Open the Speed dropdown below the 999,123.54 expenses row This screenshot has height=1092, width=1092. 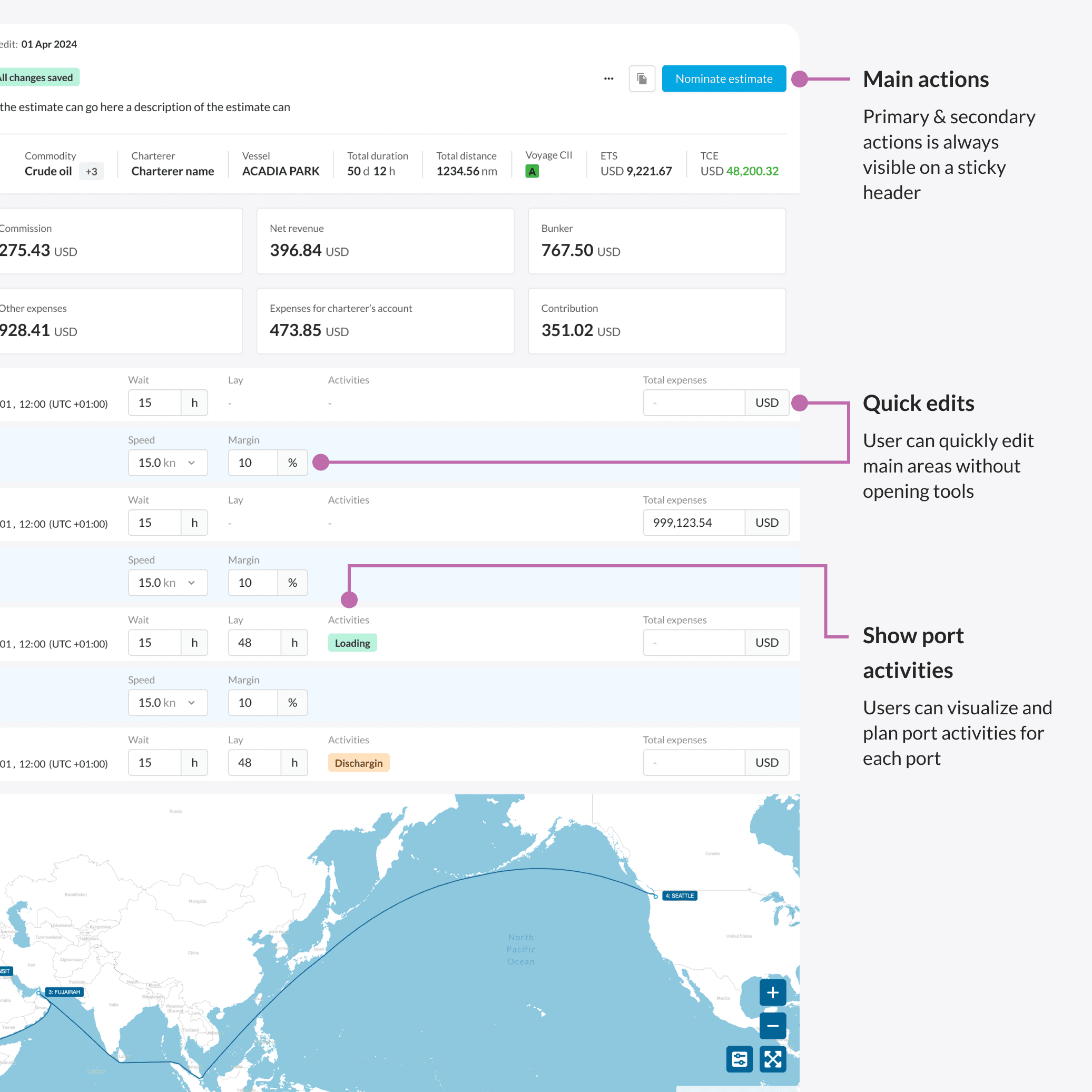coord(168,583)
